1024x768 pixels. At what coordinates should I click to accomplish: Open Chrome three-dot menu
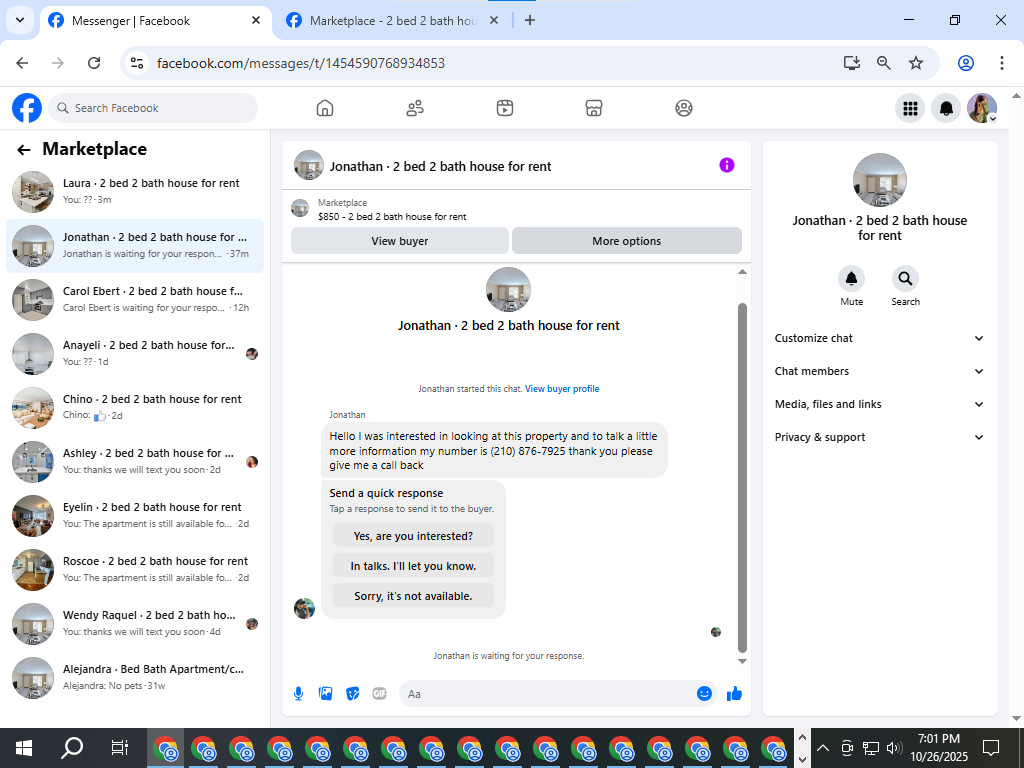[x=1002, y=63]
